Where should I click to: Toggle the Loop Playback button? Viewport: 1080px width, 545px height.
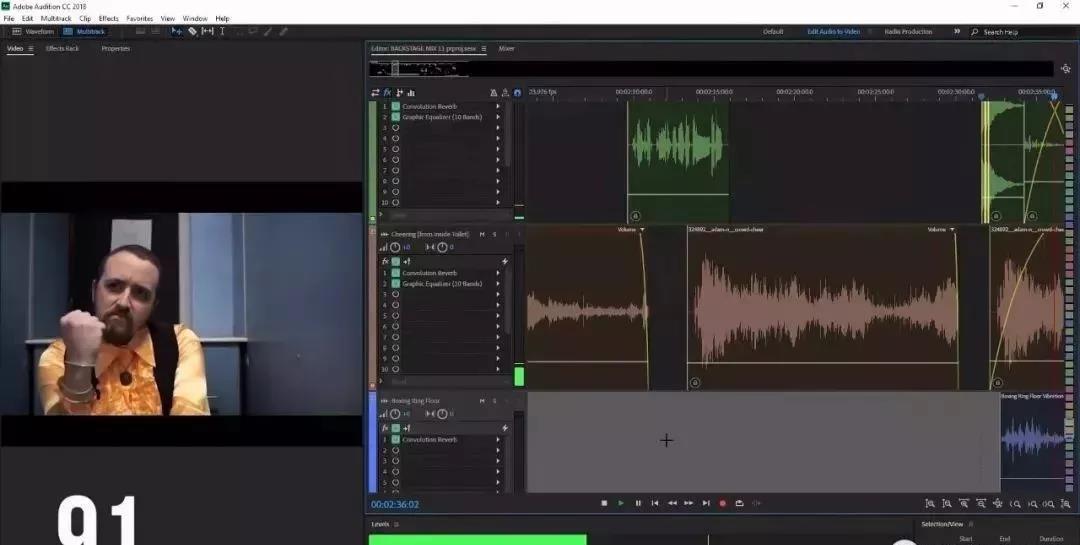(739, 503)
